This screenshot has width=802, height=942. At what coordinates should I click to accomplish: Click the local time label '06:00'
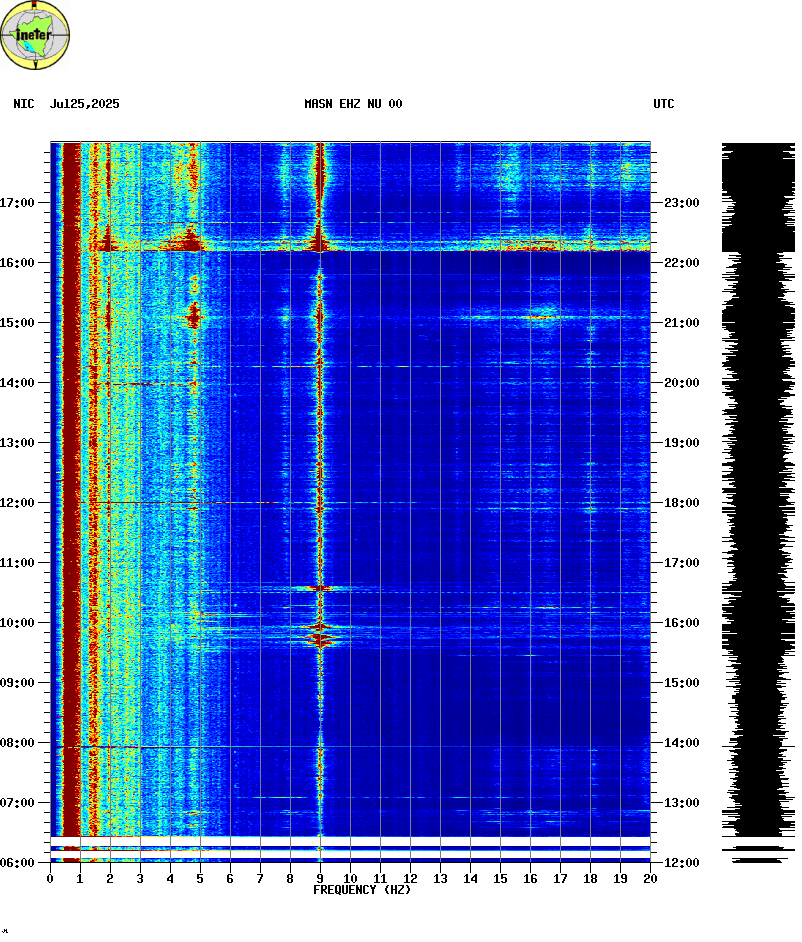17,863
